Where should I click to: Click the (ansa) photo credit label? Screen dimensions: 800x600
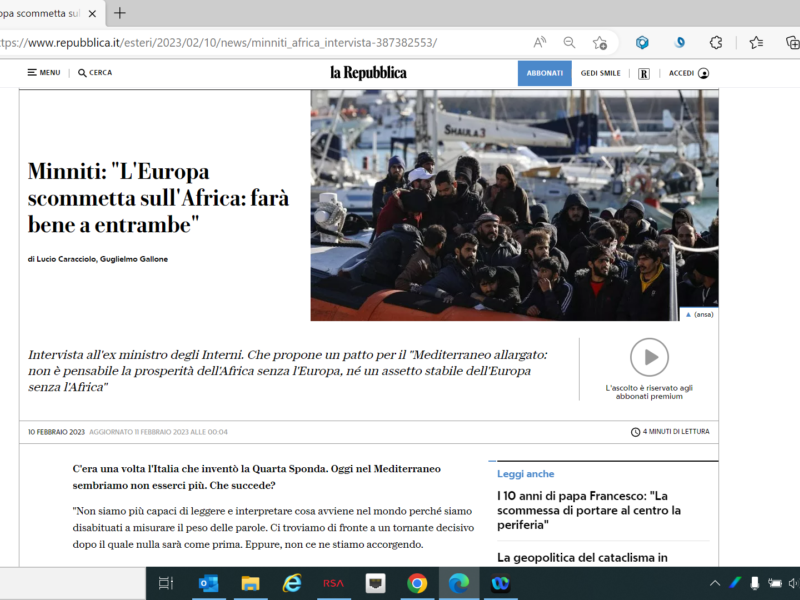[699, 314]
